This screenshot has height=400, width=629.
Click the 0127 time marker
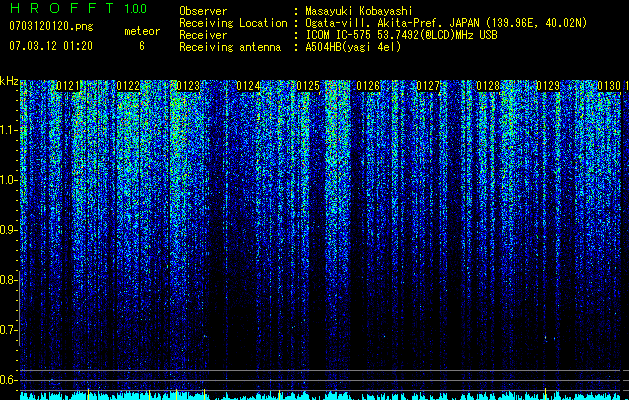(428, 86)
